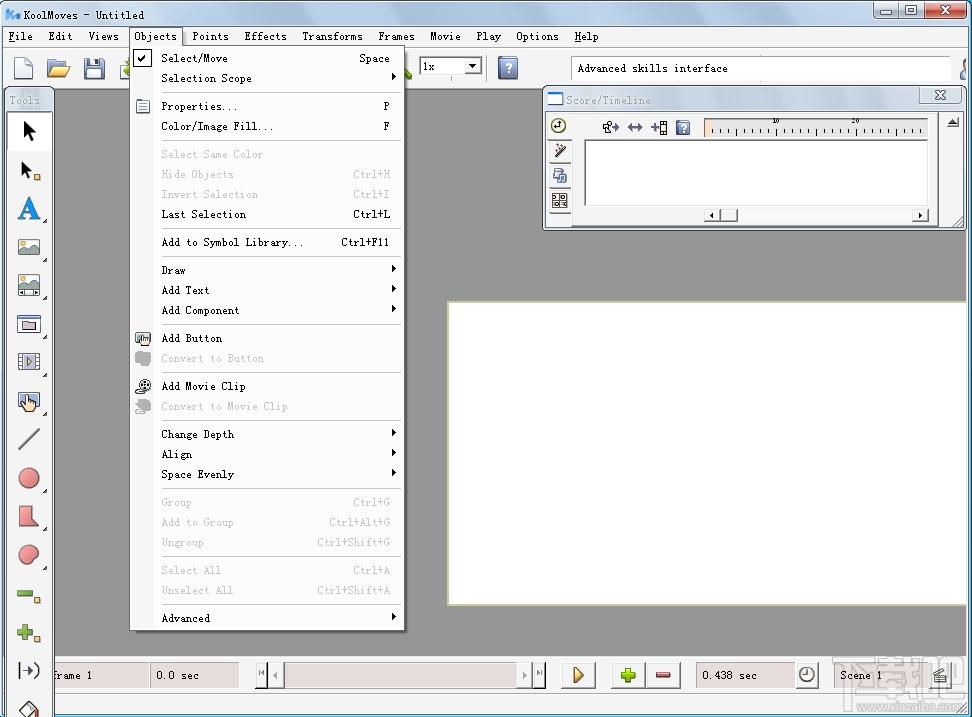972x717 pixels.
Task: Click Color/Image Fill menu entry
Action: tap(217, 126)
